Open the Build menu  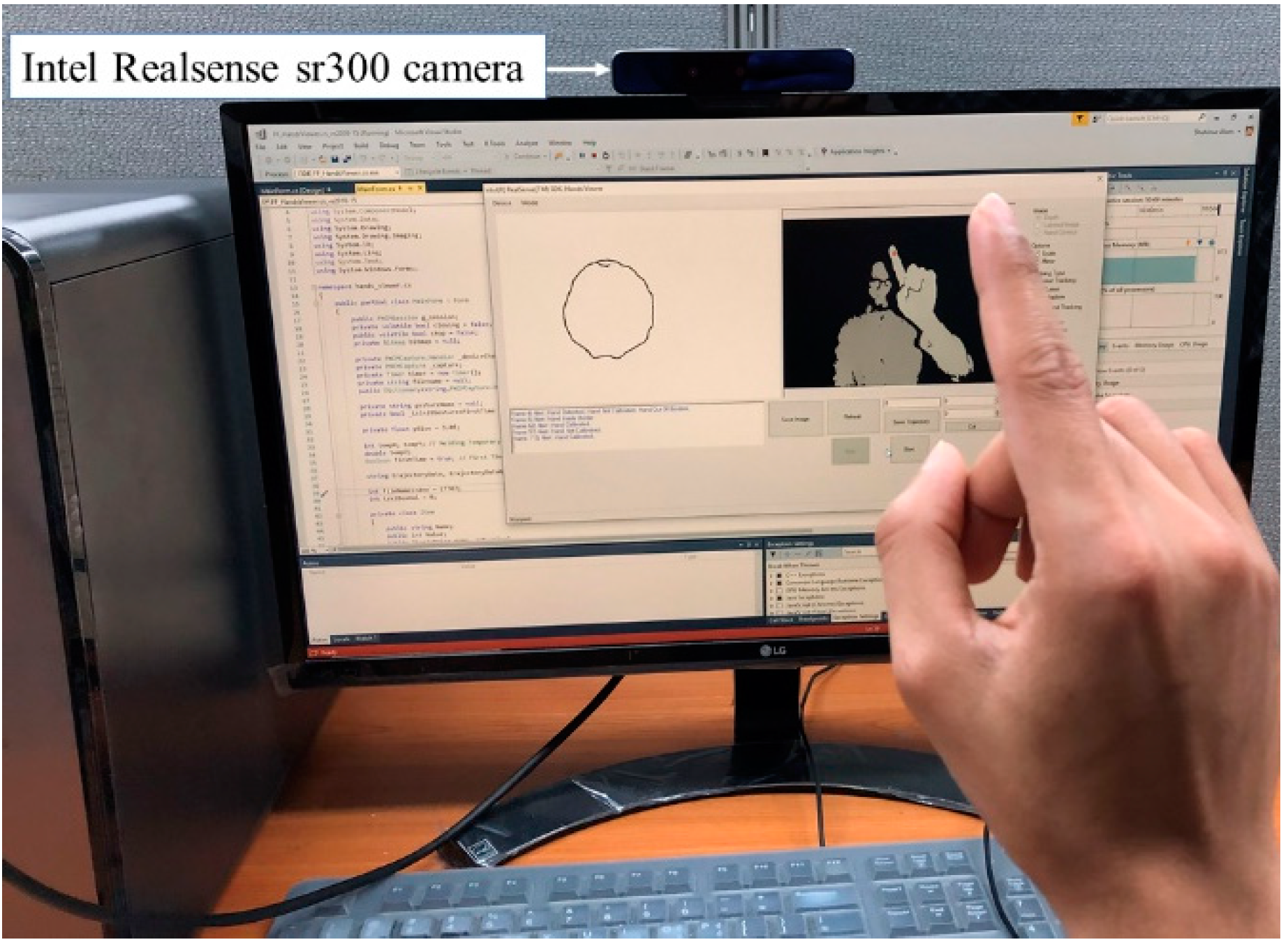[361, 145]
